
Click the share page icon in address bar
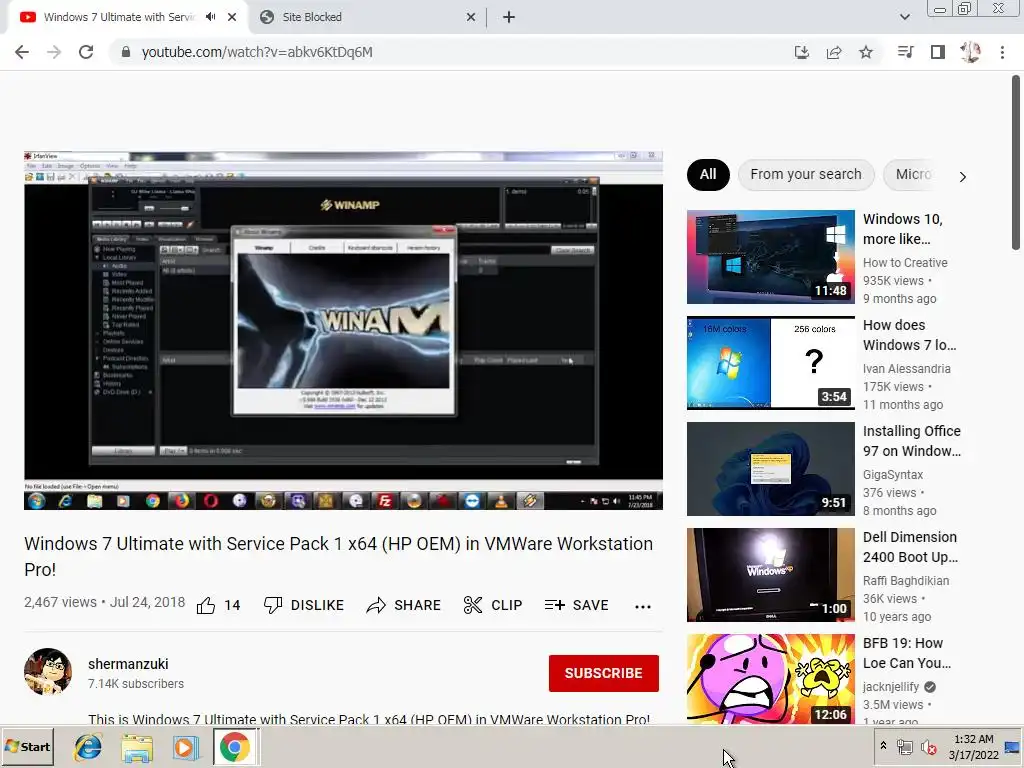tap(834, 52)
